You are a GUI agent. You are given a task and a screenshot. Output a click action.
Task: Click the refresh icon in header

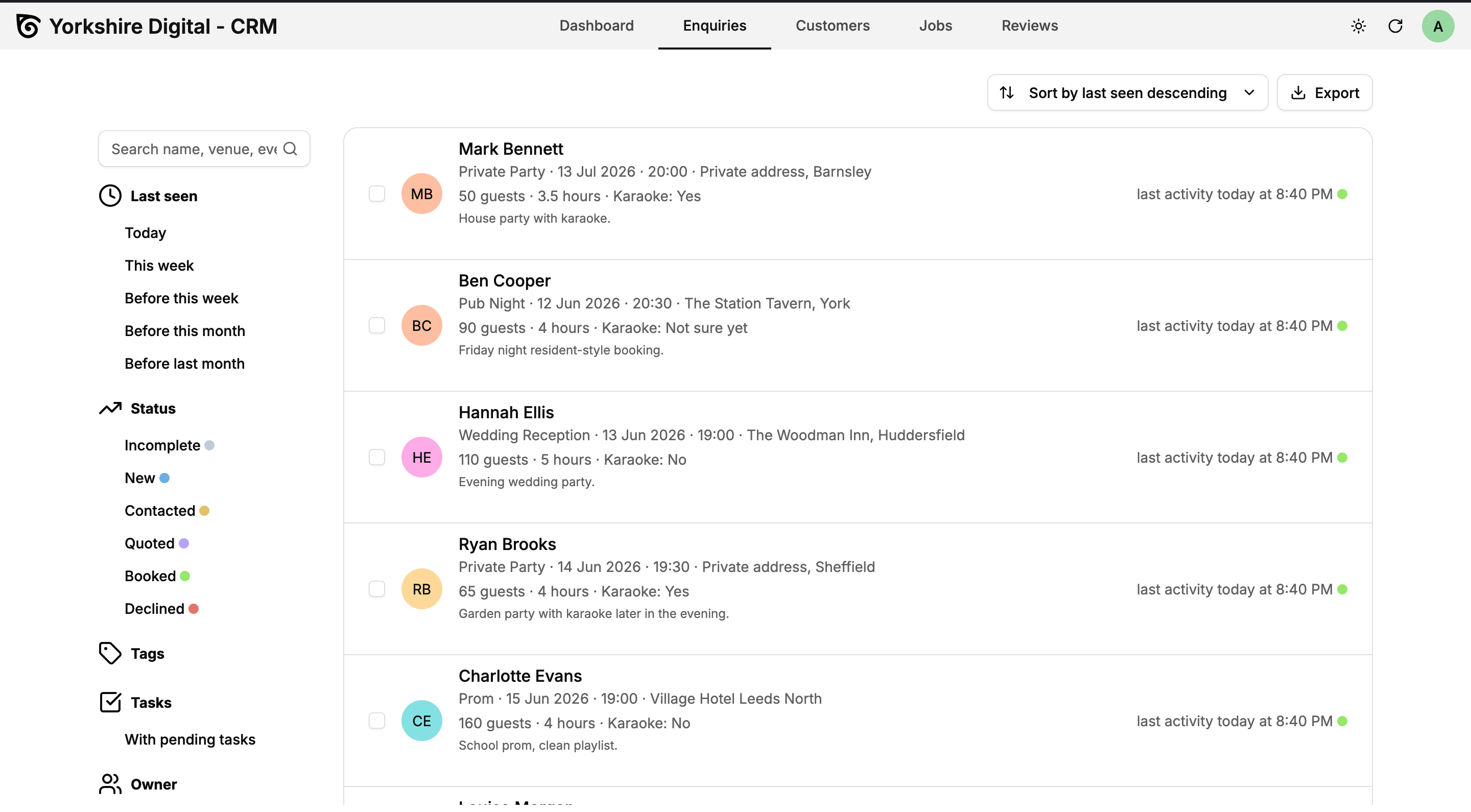pyautogui.click(x=1395, y=26)
